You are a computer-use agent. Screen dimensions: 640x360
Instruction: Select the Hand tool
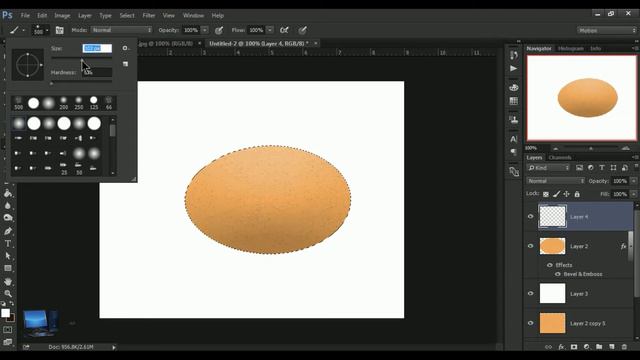point(8,282)
